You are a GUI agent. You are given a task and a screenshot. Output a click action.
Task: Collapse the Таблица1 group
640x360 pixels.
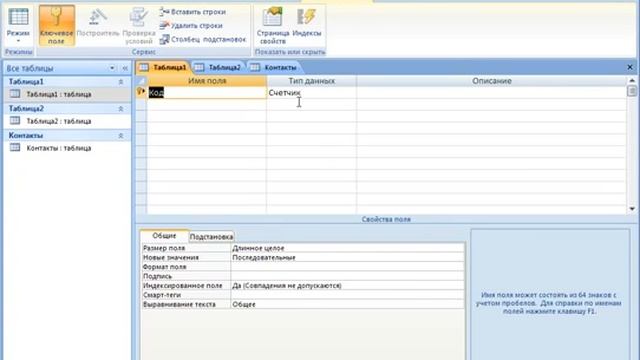coord(121,82)
